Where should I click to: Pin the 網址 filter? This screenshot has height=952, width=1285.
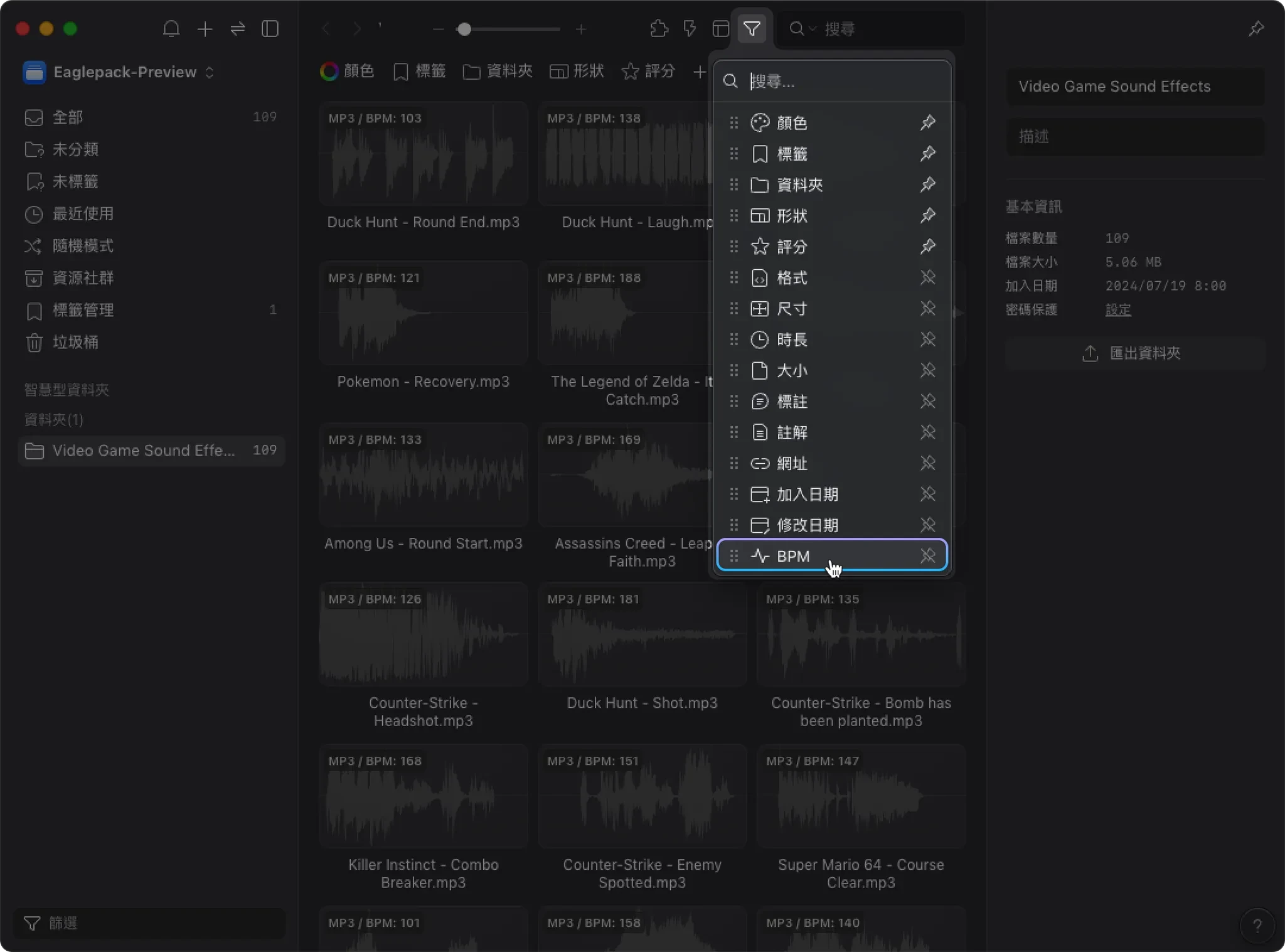[x=928, y=463]
